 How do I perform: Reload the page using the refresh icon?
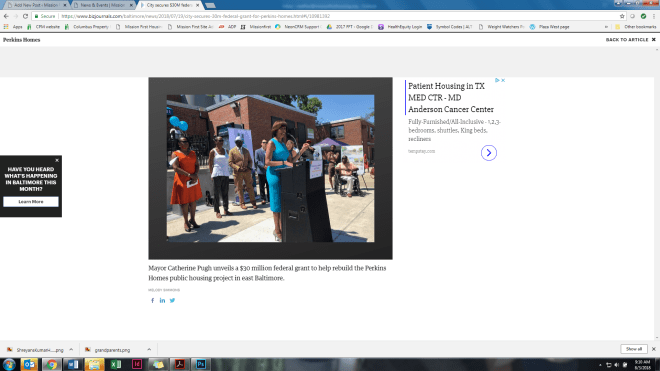point(25,16)
